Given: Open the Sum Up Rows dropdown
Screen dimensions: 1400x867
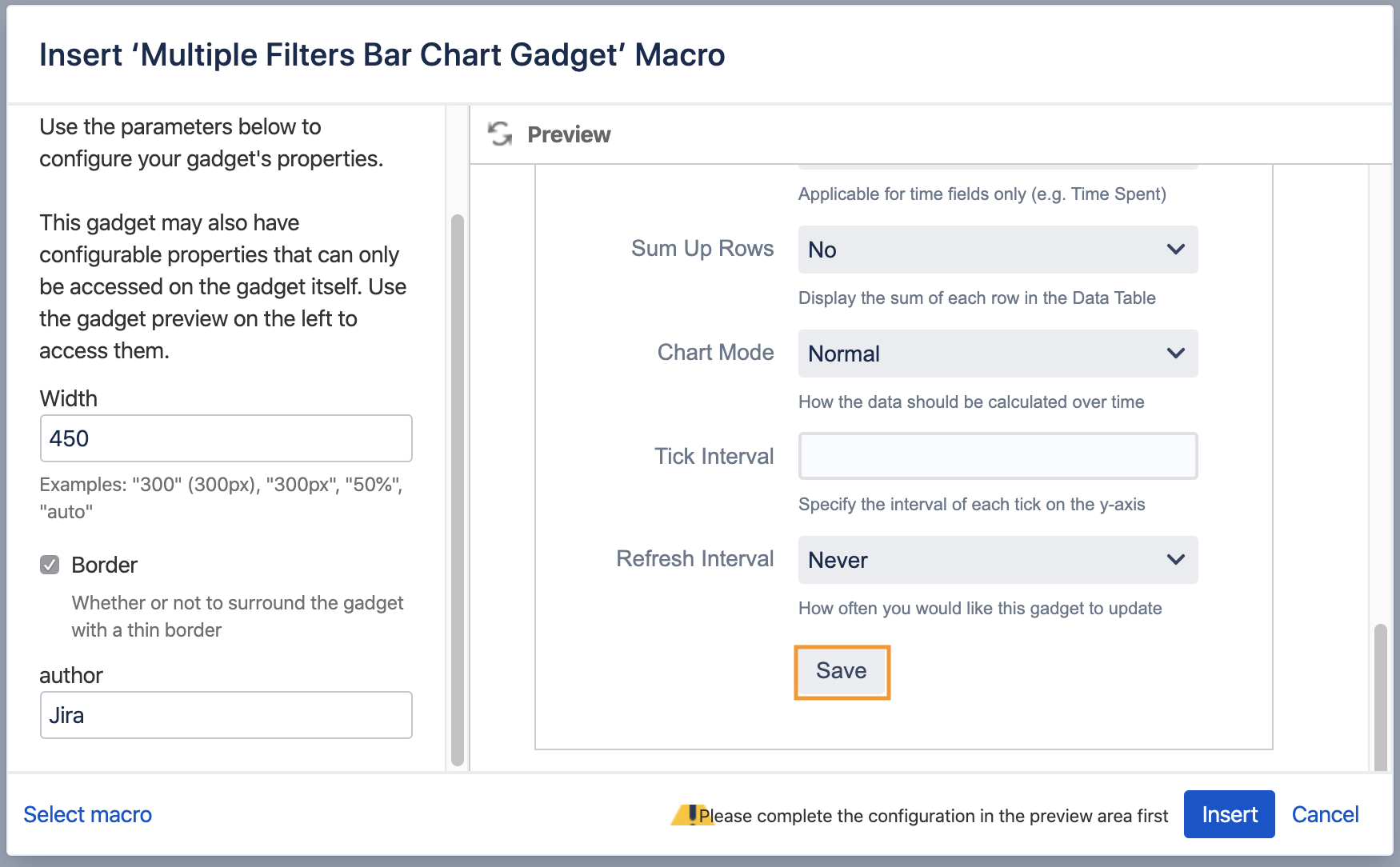Looking at the screenshot, I should 997,250.
